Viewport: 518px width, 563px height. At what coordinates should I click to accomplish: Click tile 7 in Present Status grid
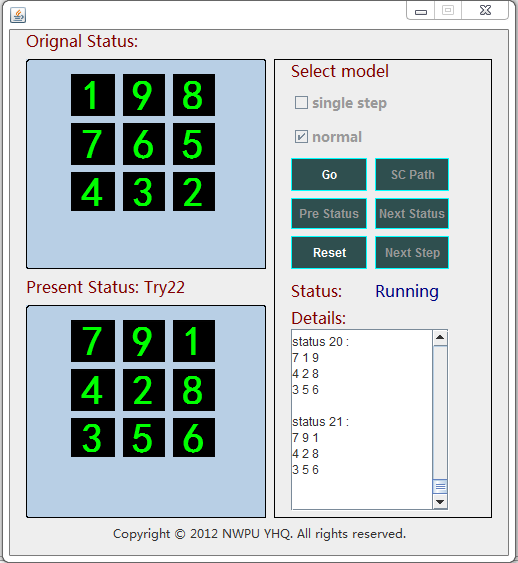pyautogui.click(x=93, y=341)
